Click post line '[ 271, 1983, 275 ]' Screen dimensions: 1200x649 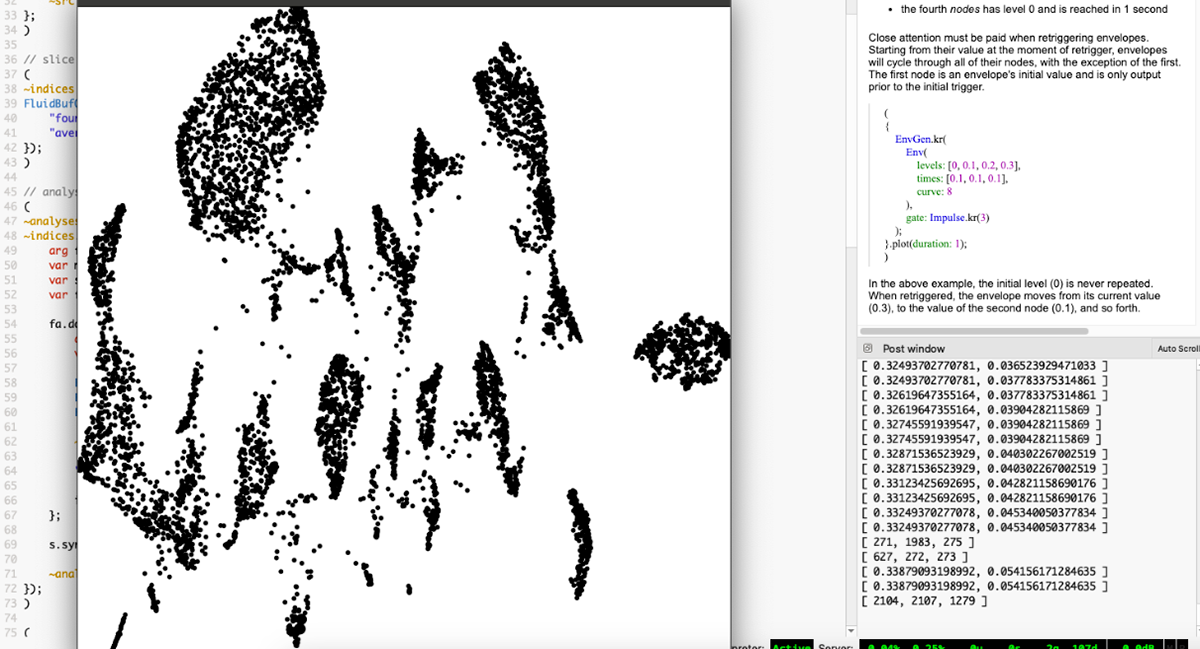[x=917, y=541]
